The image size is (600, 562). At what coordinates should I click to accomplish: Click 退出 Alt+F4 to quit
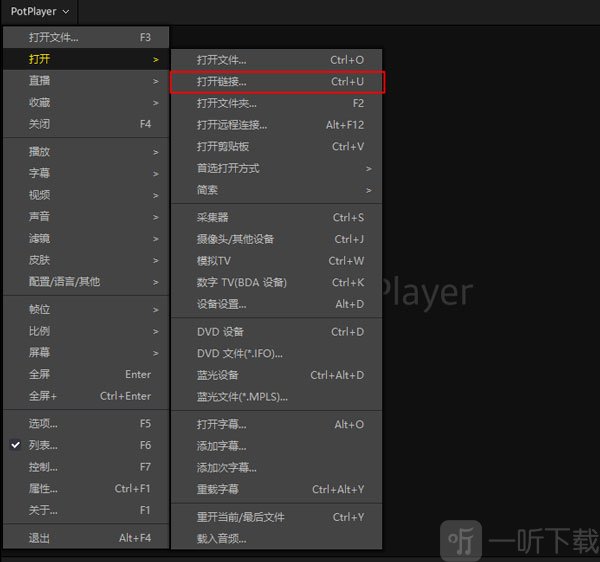pyautogui.click(x=86, y=538)
